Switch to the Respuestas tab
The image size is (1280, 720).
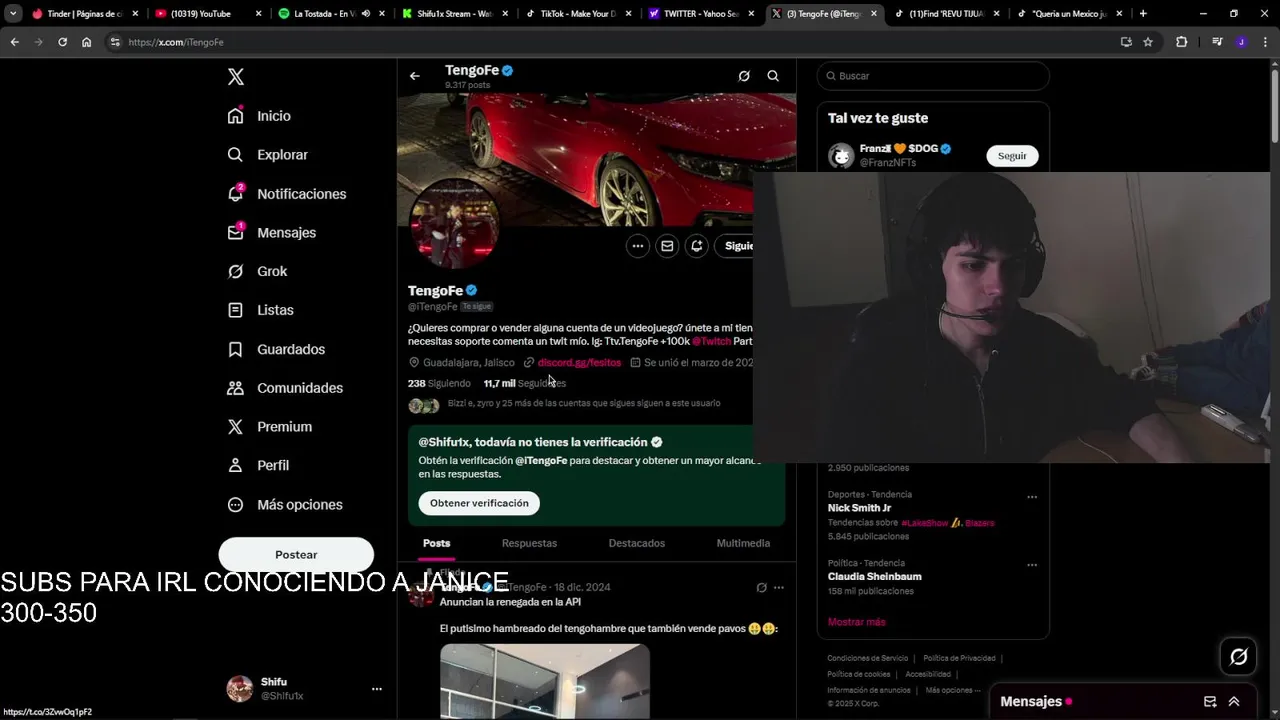click(529, 543)
